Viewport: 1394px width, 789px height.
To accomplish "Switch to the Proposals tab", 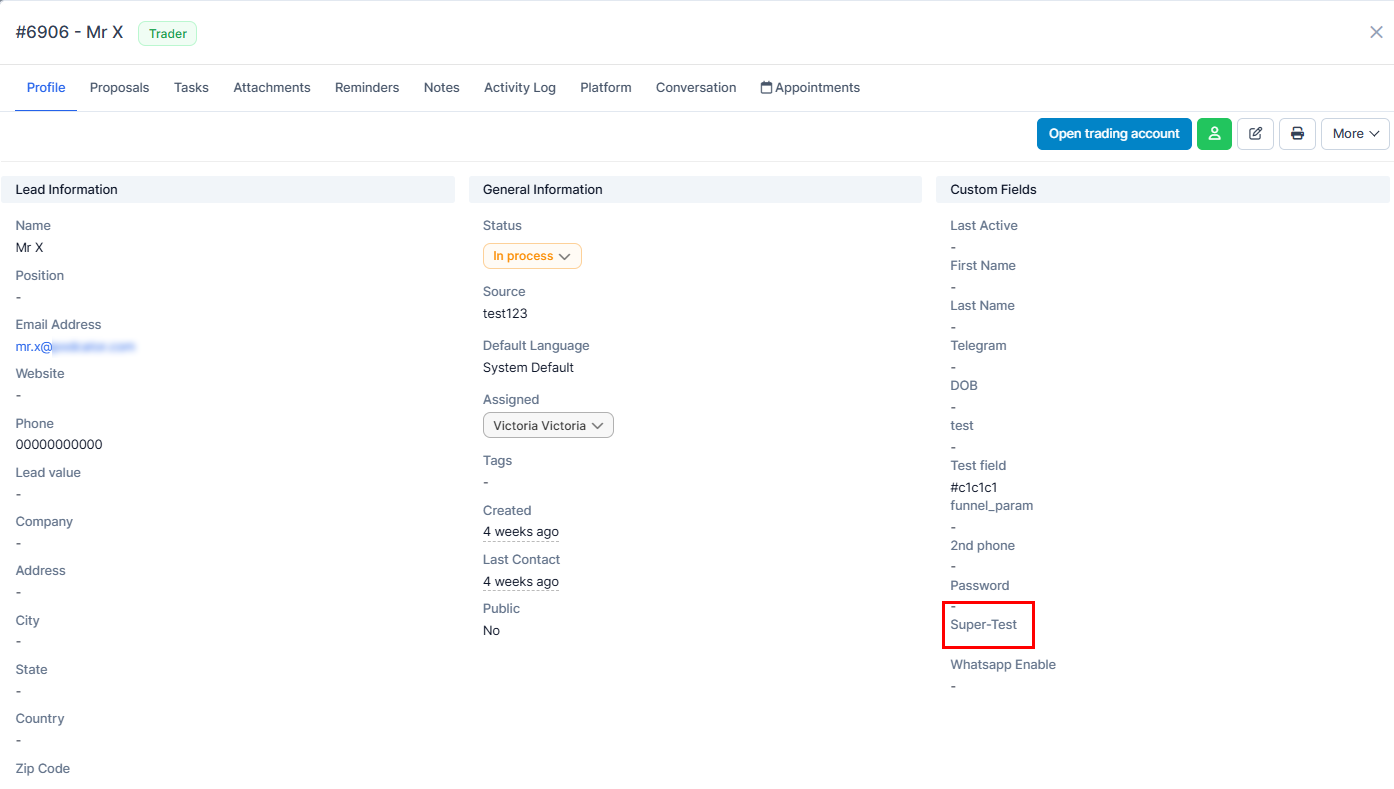I will click(x=119, y=88).
